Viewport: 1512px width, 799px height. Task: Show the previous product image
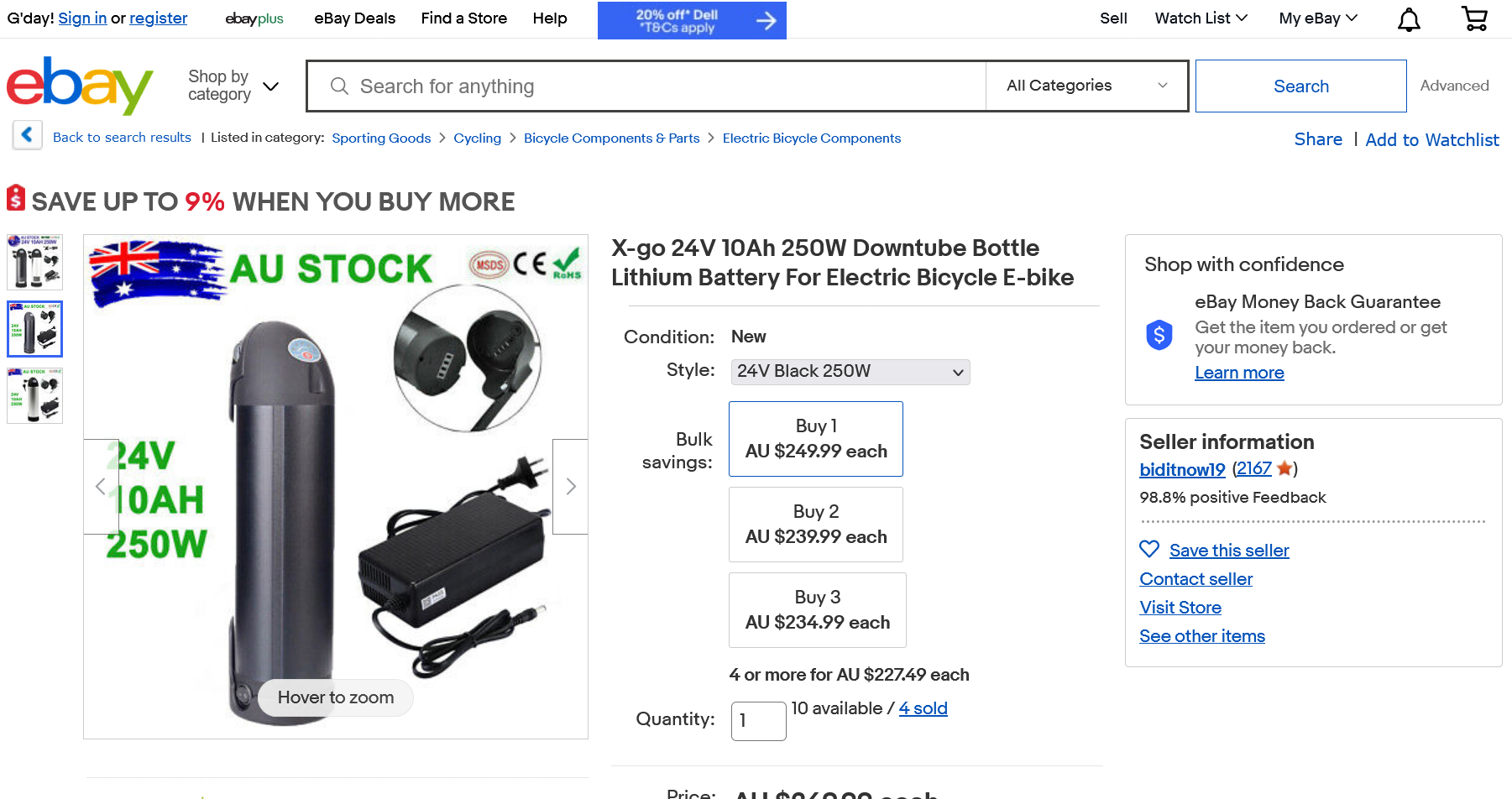(x=101, y=487)
